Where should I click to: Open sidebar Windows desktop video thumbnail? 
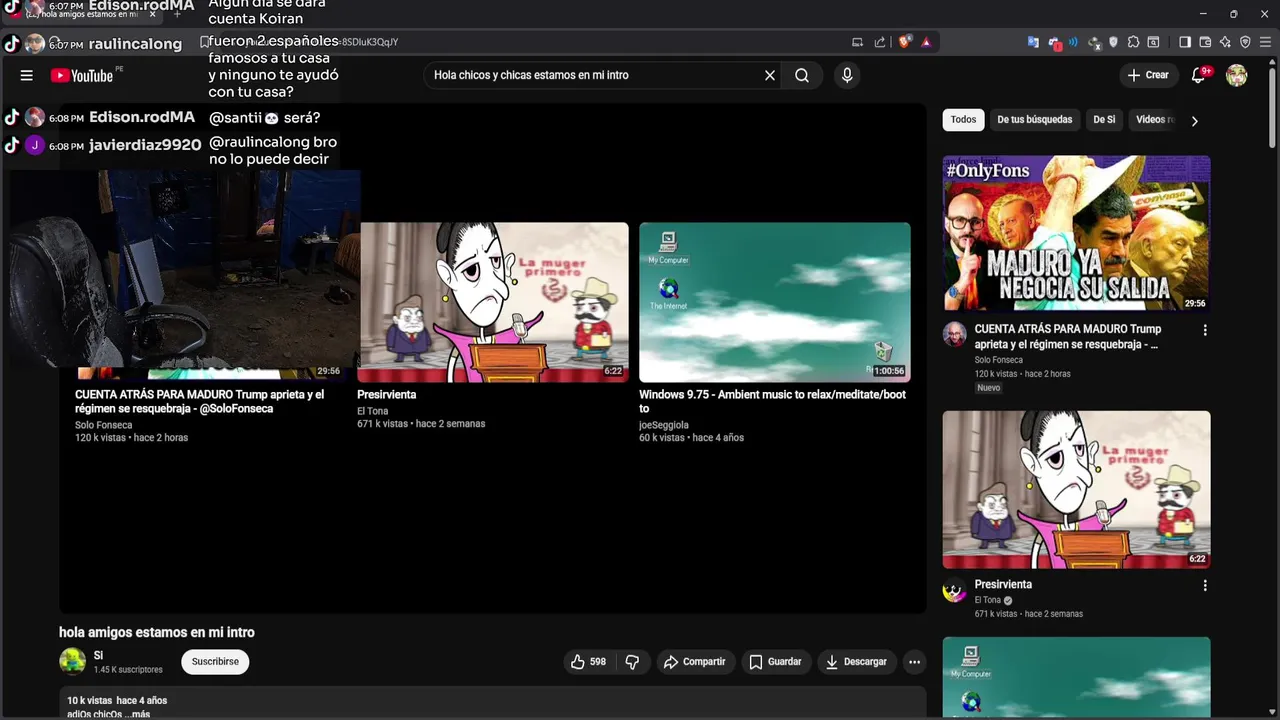click(x=1076, y=678)
